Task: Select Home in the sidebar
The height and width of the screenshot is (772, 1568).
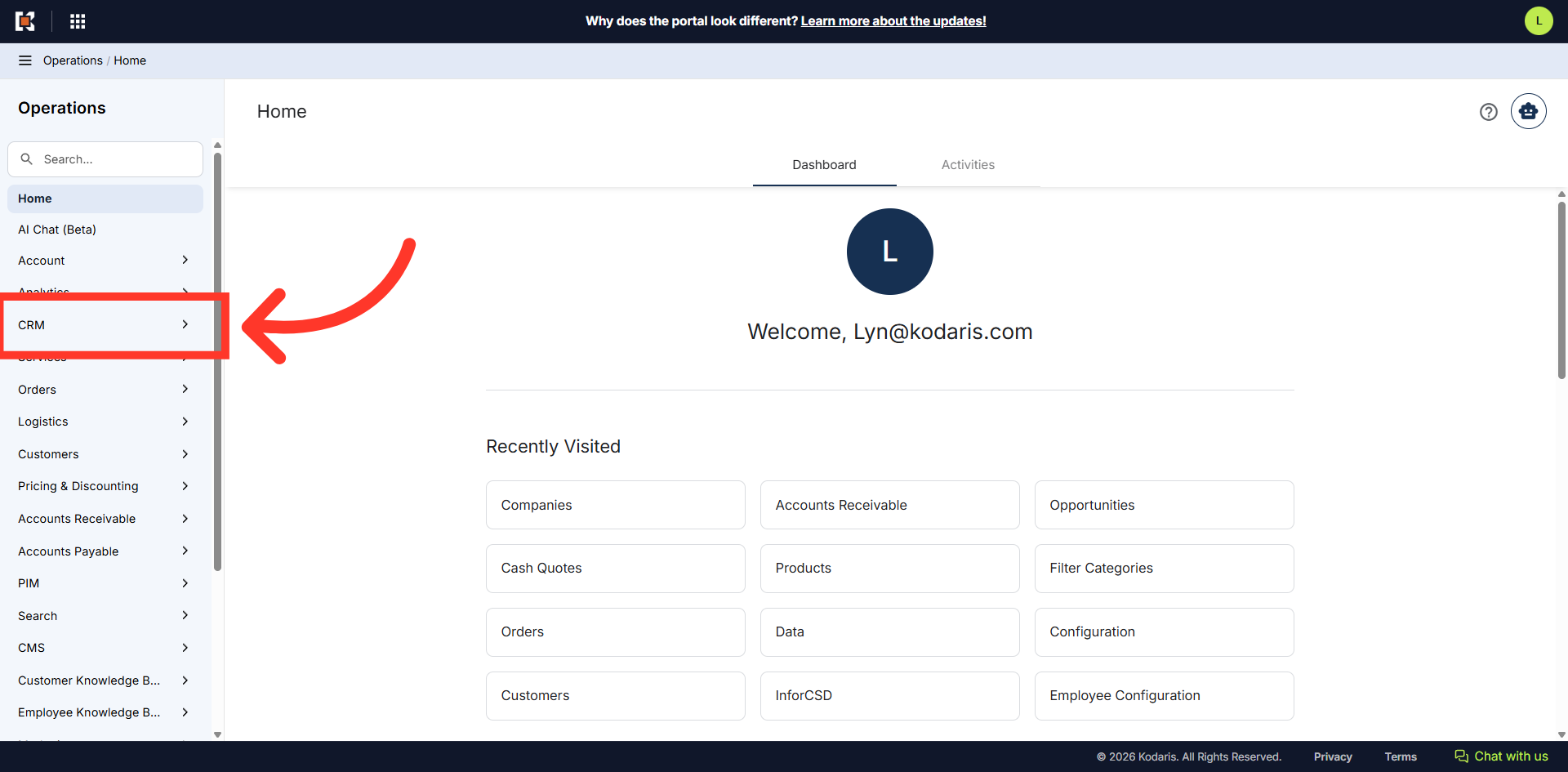Action: click(x=105, y=199)
